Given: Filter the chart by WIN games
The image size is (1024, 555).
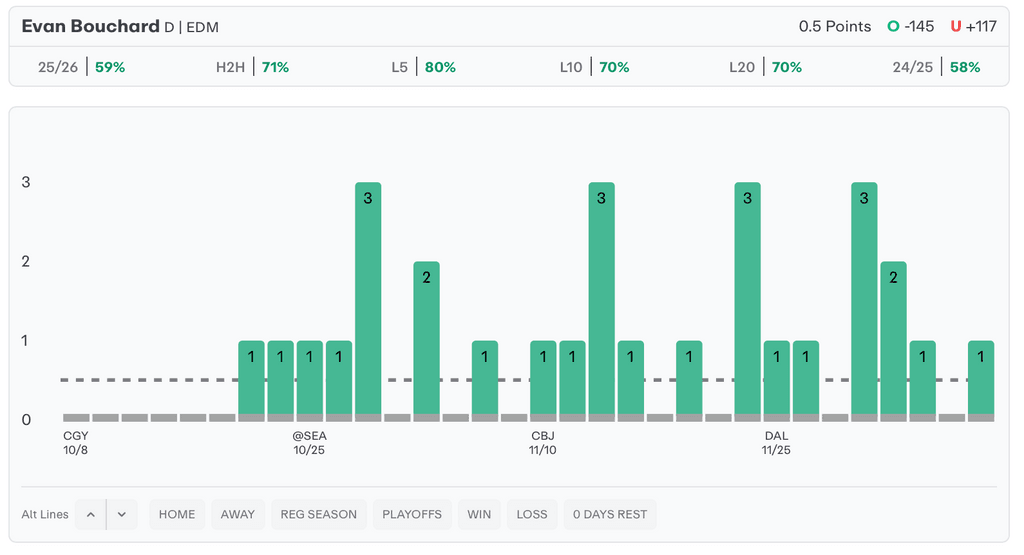Looking at the screenshot, I should (x=478, y=514).
